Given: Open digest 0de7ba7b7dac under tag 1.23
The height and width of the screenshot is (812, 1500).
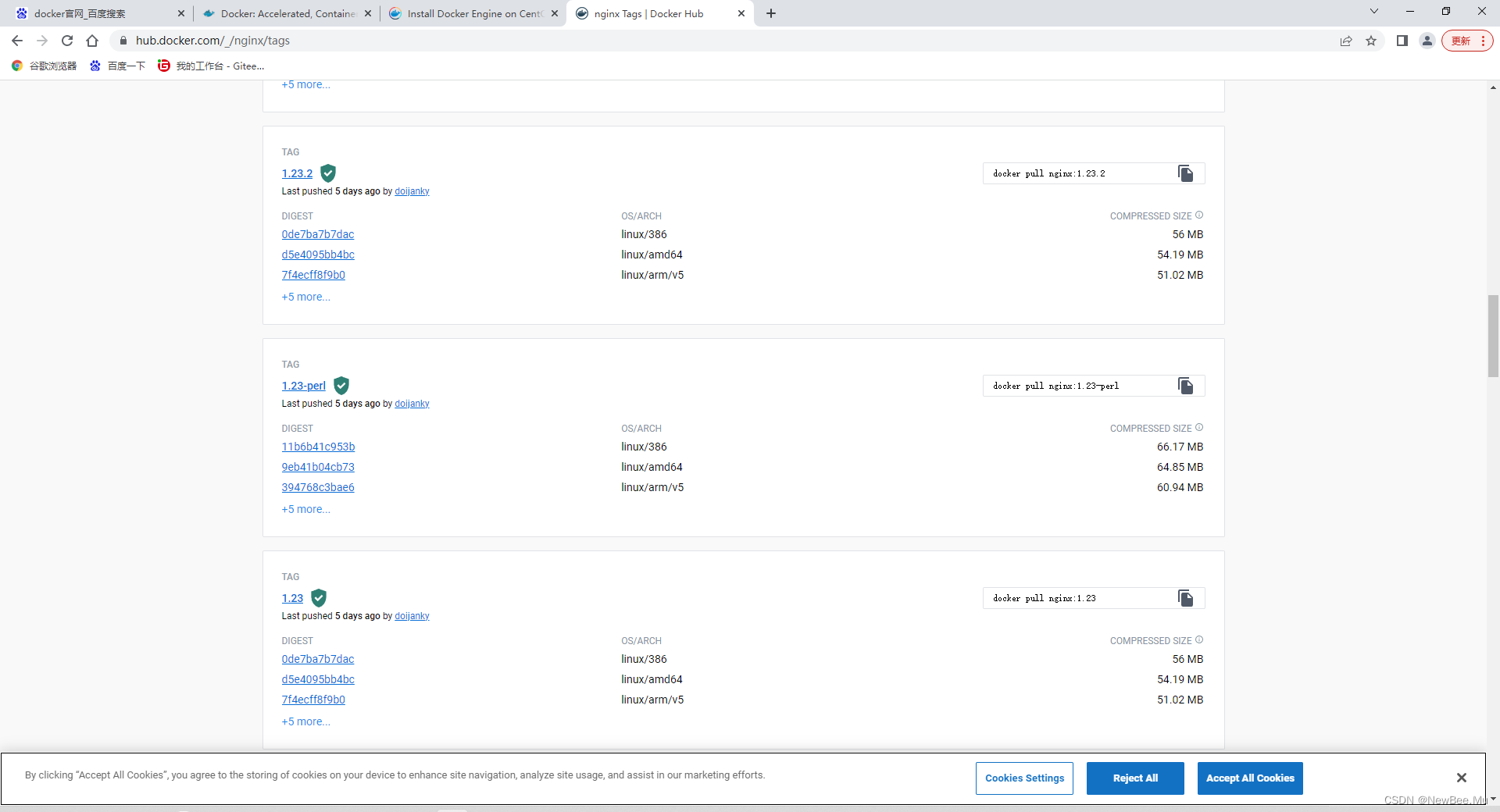Looking at the screenshot, I should click(318, 659).
